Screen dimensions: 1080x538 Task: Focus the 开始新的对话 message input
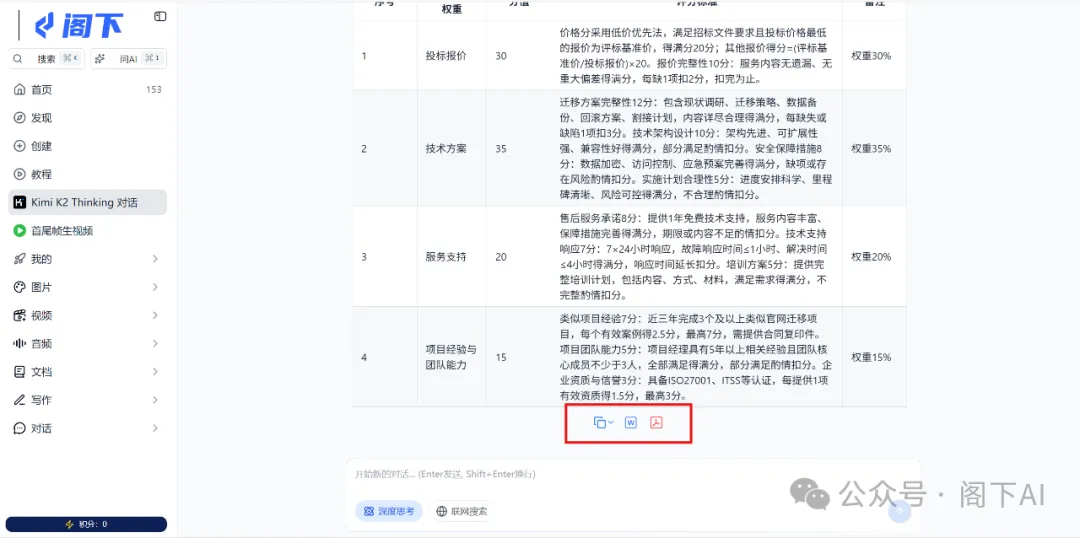pyautogui.click(x=632, y=475)
